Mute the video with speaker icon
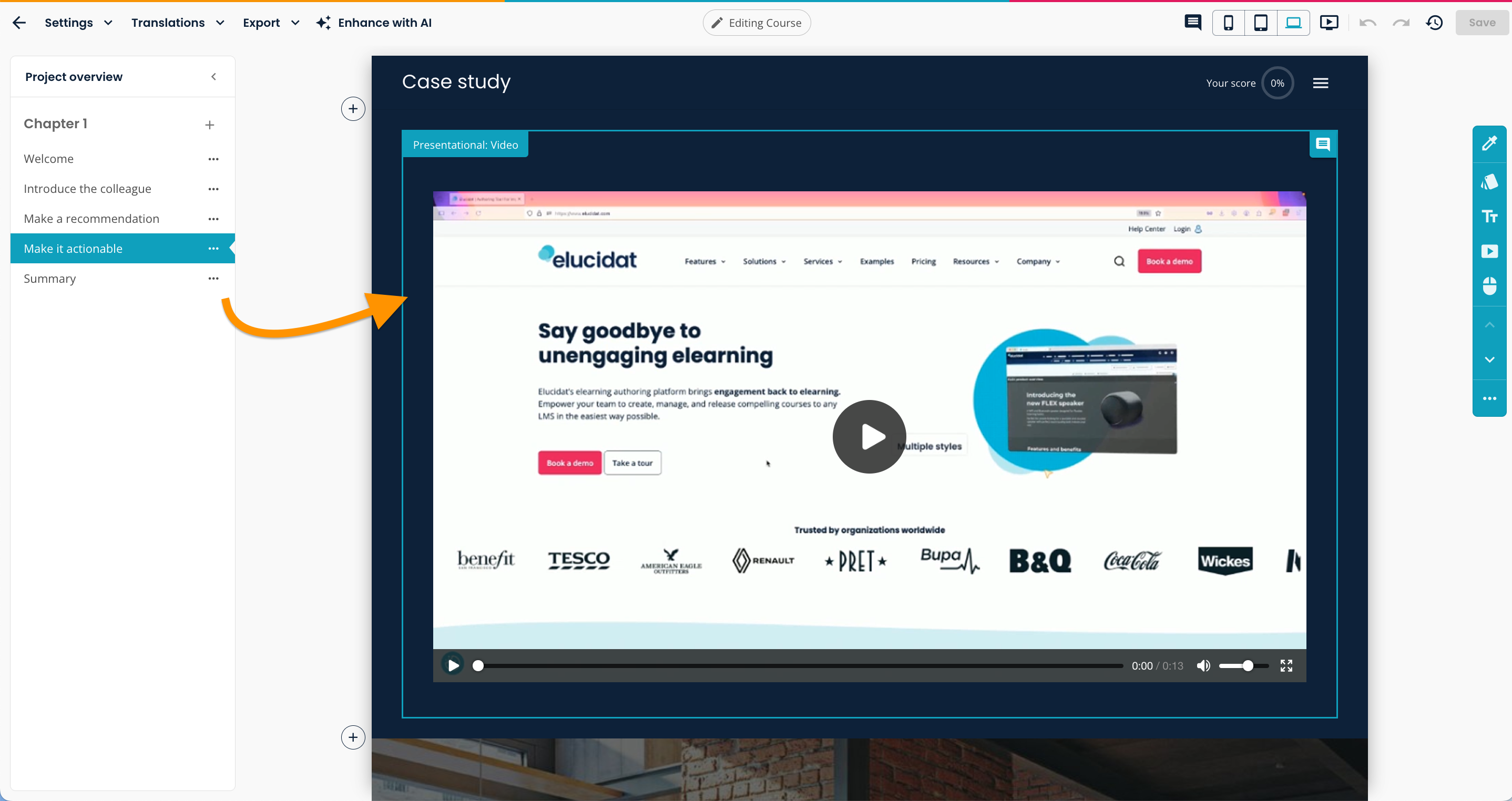 [x=1203, y=666]
